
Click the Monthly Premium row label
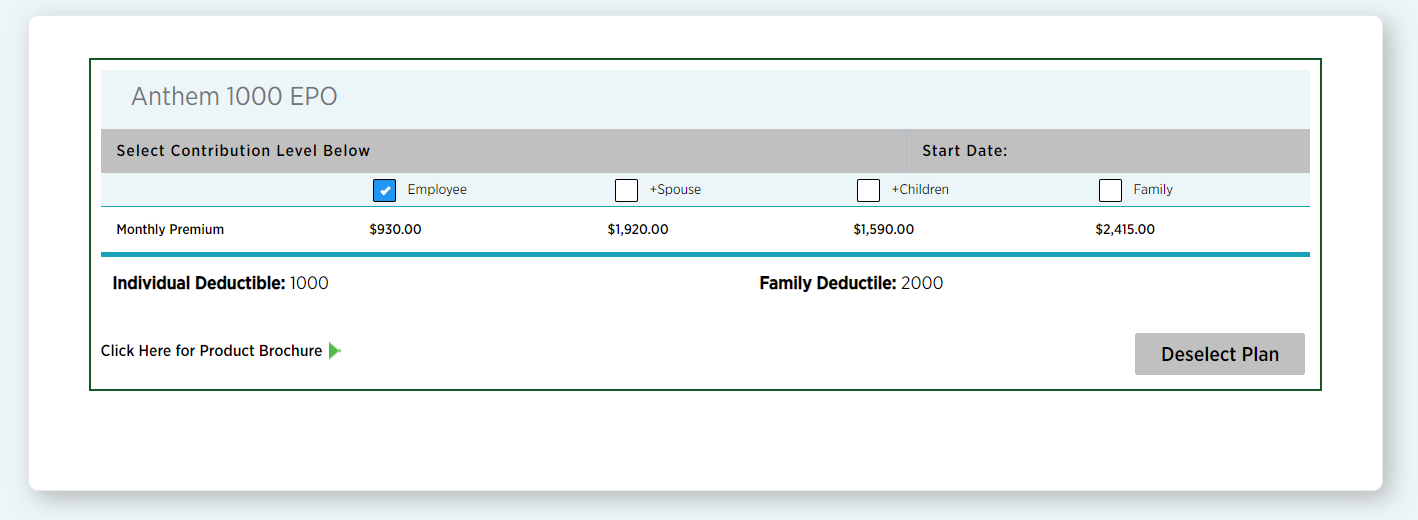170,230
